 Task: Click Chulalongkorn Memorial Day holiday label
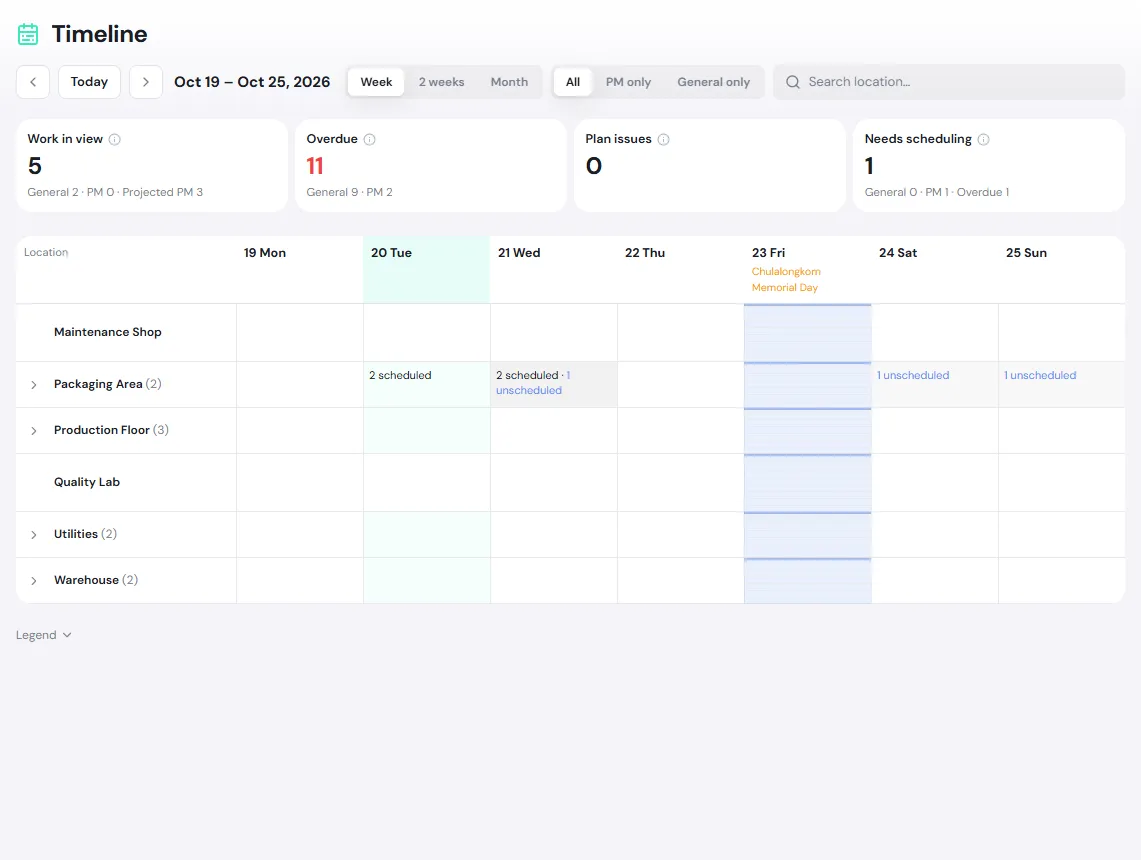786,279
